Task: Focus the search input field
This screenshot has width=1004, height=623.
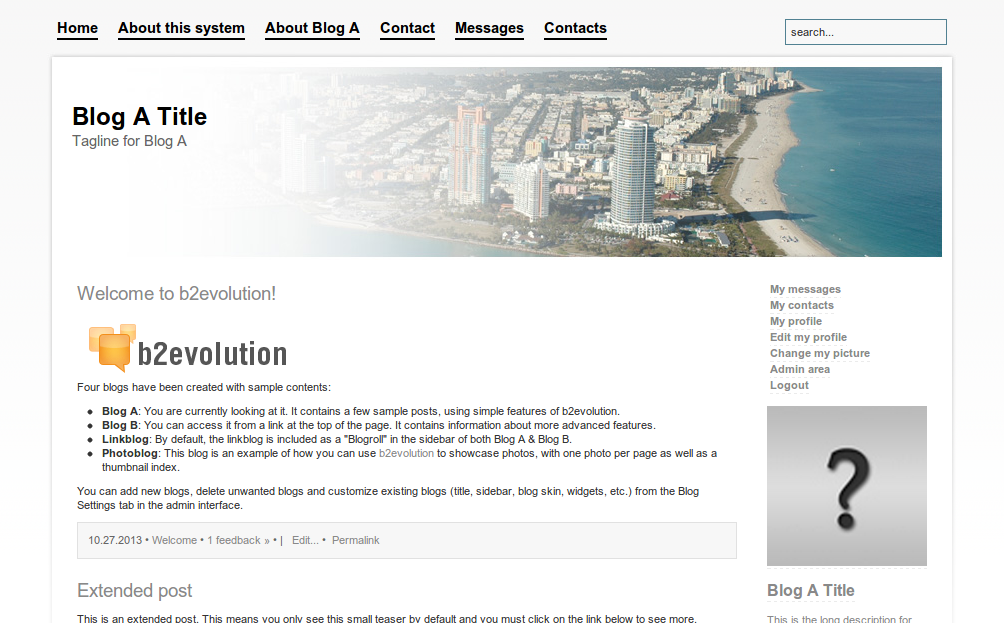Action: pyautogui.click(x=866, y=32)
